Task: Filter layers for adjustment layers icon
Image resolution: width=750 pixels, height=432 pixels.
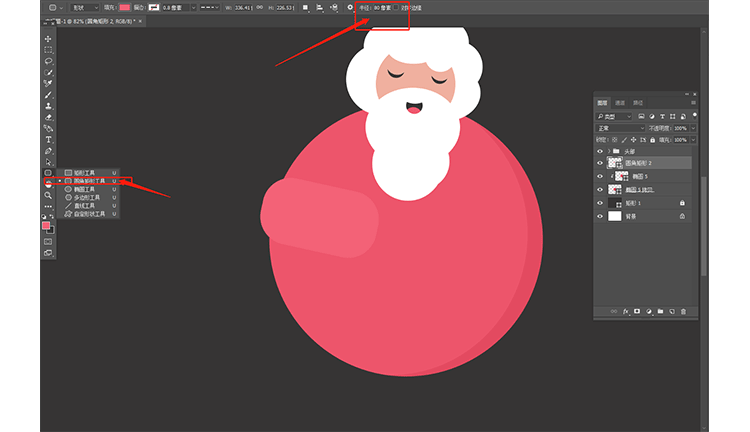Action: tap(651, 116)
